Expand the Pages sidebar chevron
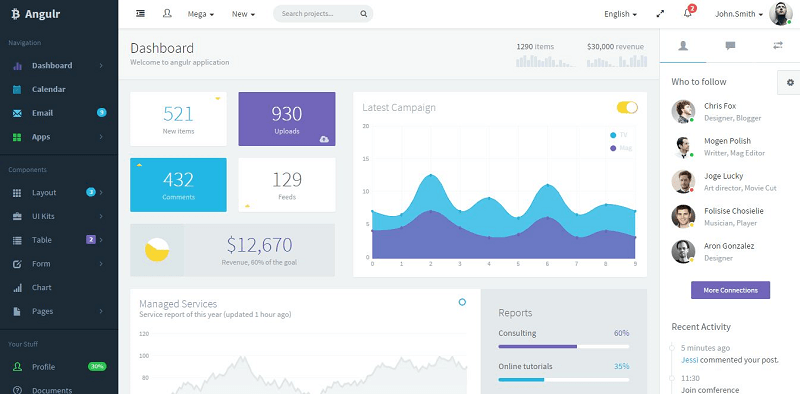 [101, 311]
